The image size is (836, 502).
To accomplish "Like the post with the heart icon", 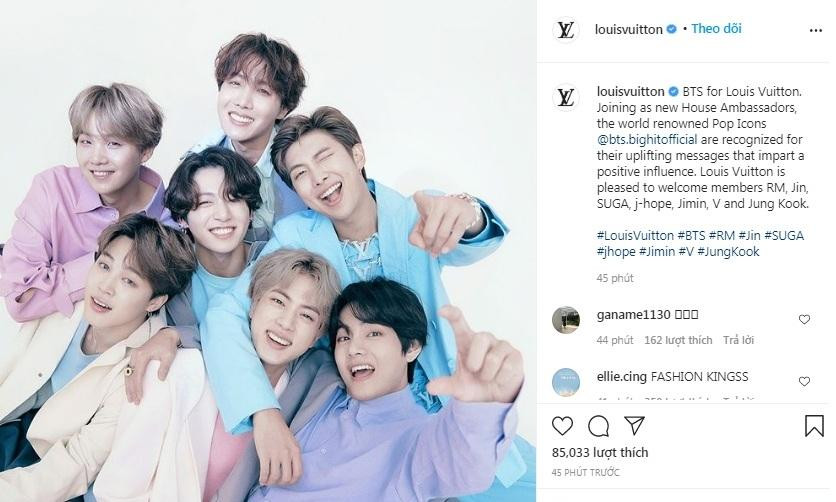I will [x=562, y=426].
